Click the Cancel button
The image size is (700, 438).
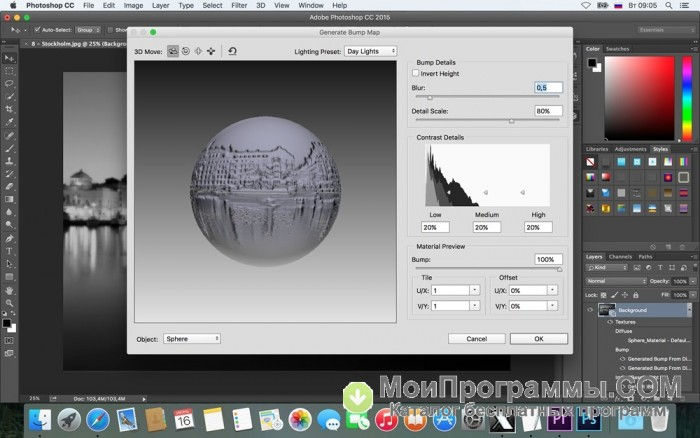476,339
